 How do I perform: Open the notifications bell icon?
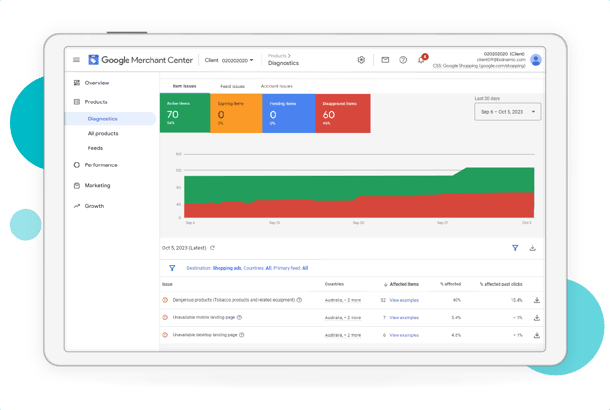421,60
